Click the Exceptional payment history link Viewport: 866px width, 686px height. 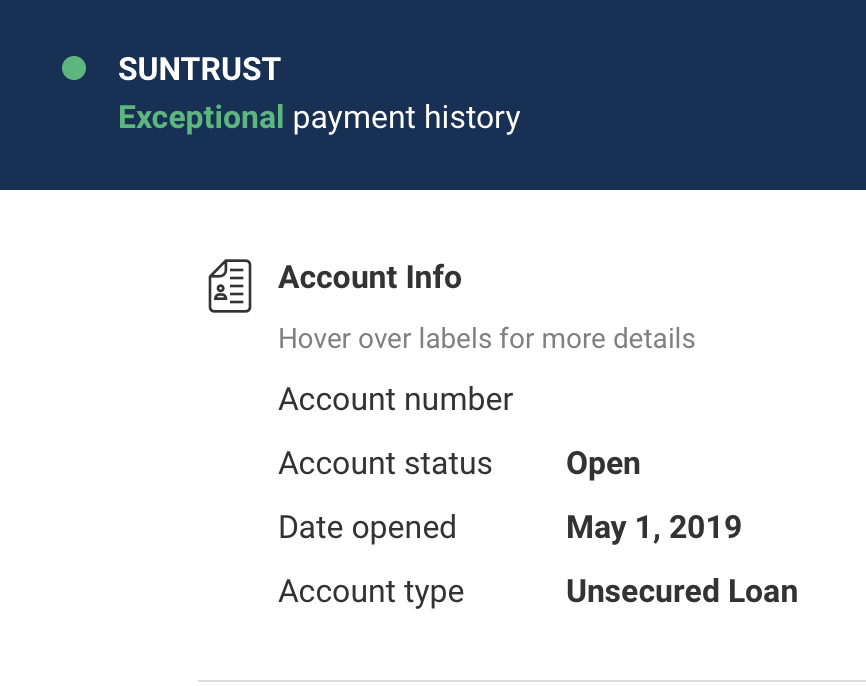pos(319,117)
